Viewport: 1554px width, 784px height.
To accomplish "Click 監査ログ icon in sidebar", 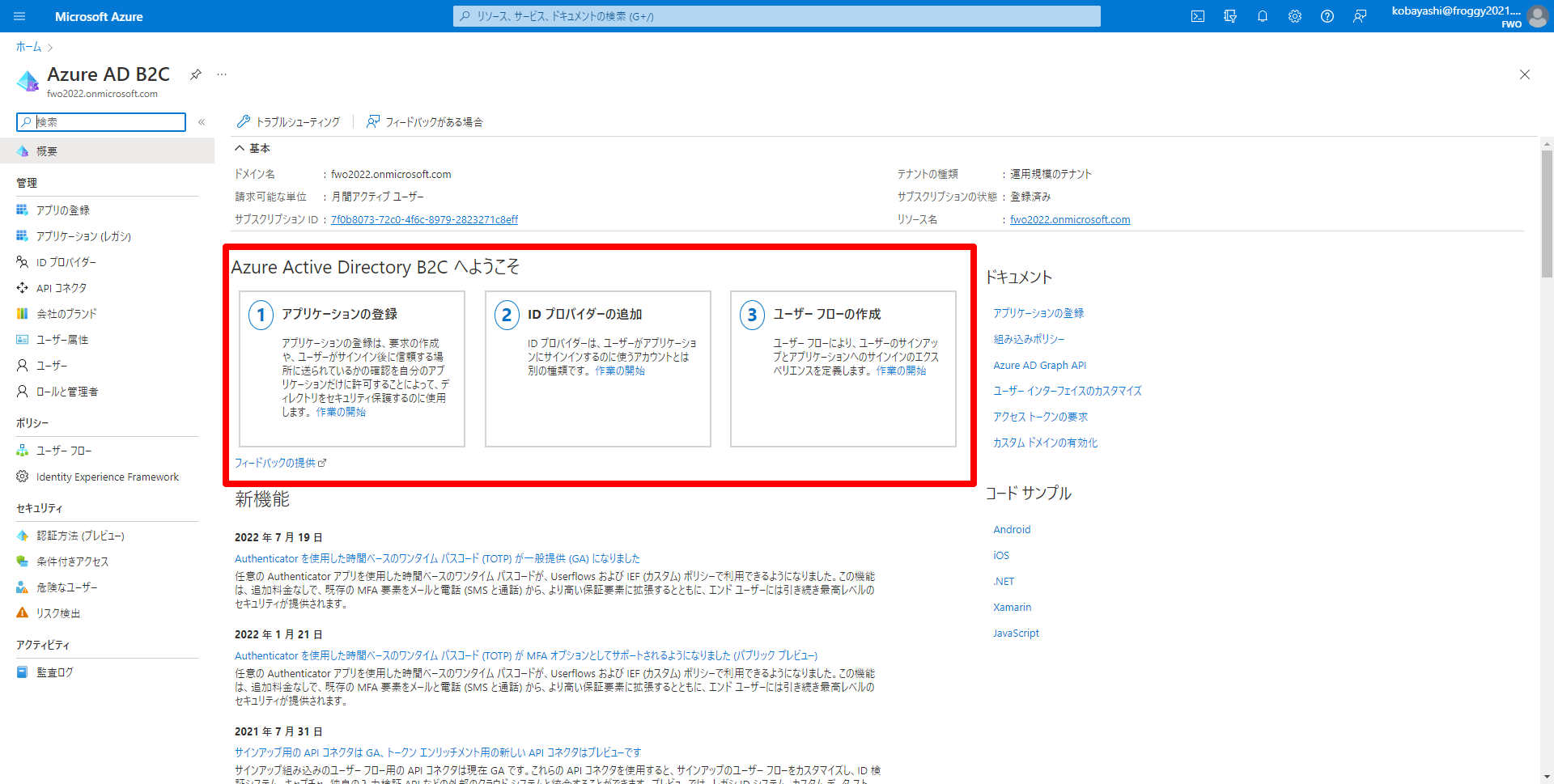I will tap(23, 672).
